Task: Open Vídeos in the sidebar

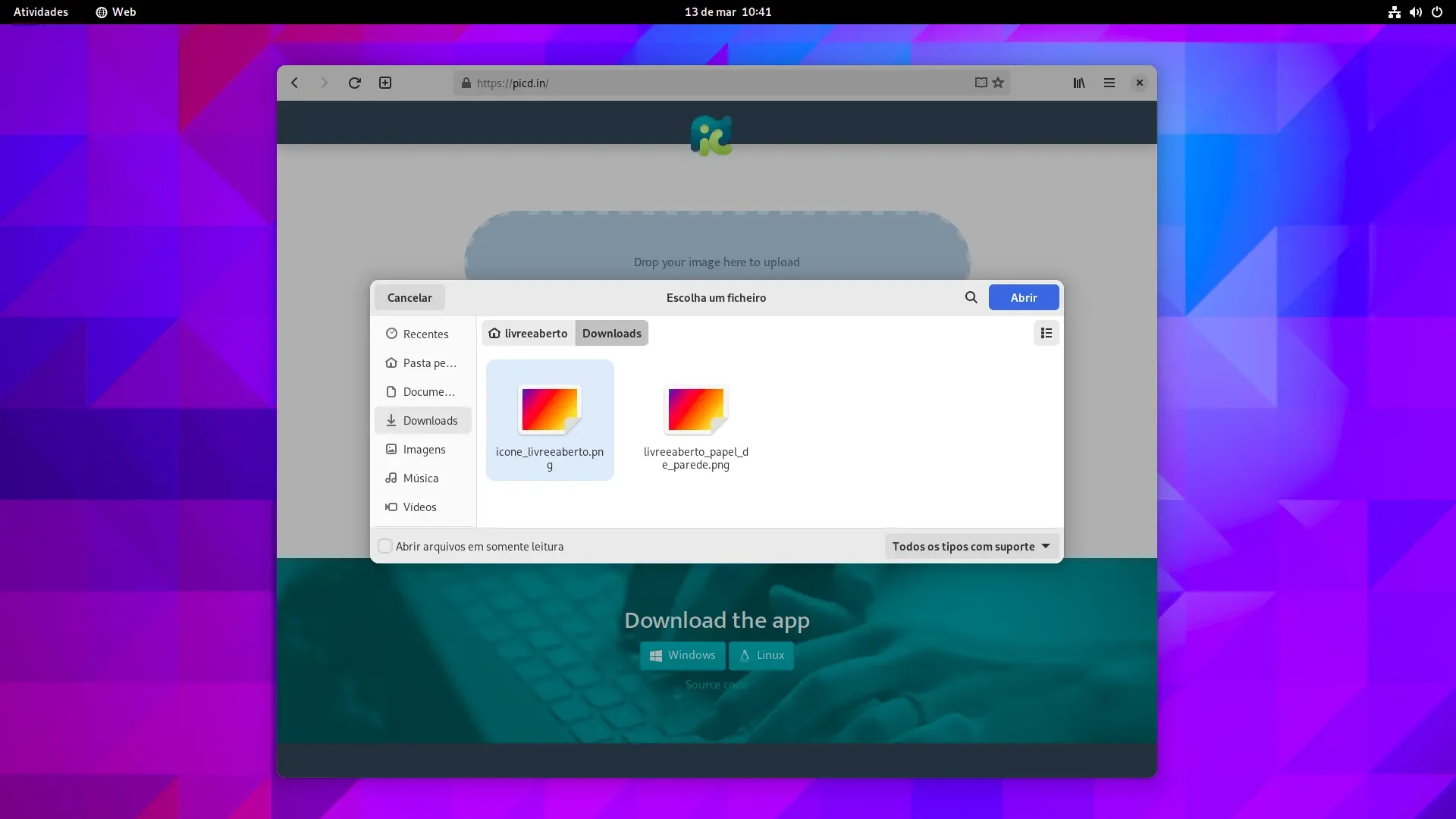Action: pos(422,507)
